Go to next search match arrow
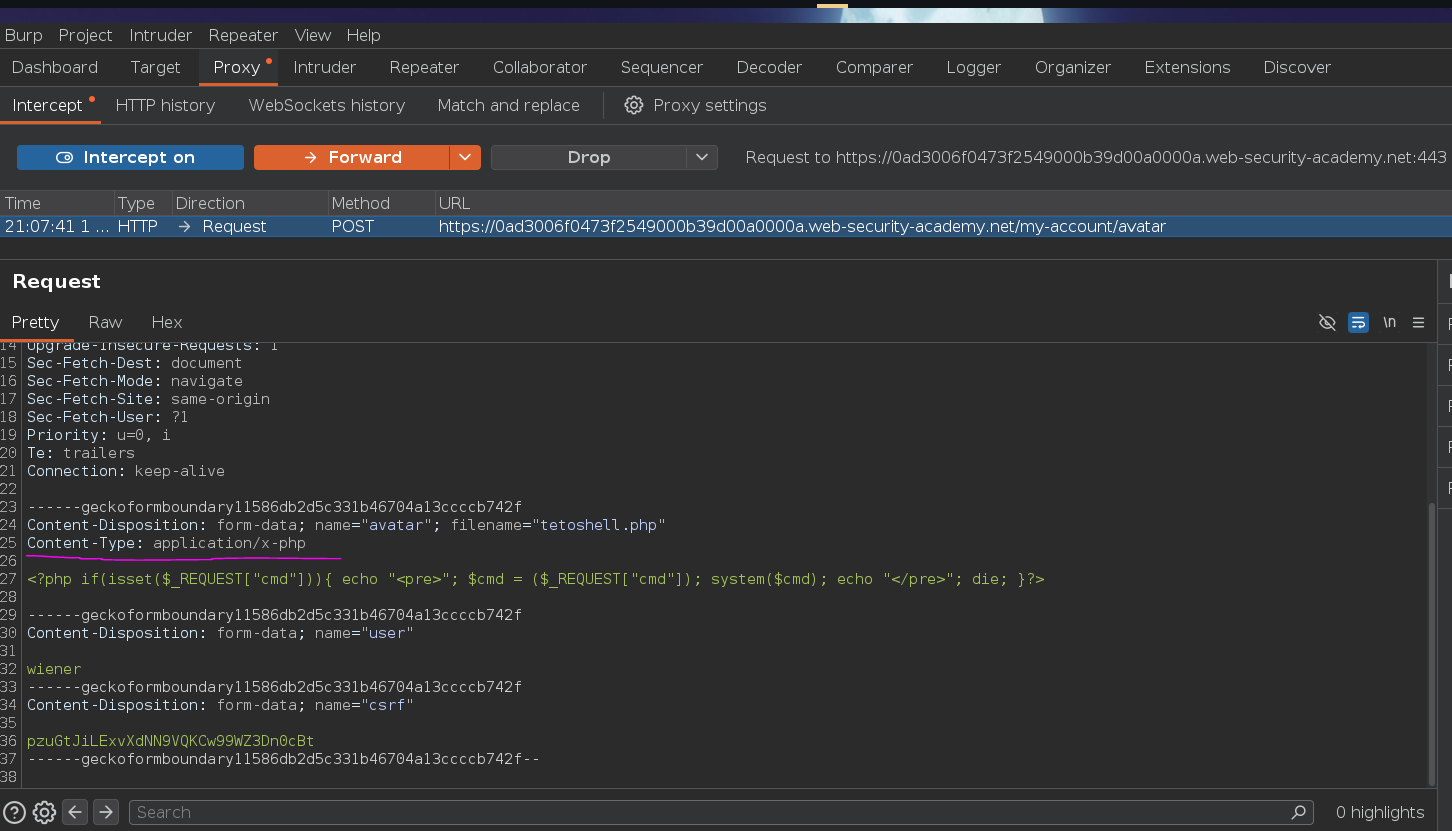 [106, 812]
